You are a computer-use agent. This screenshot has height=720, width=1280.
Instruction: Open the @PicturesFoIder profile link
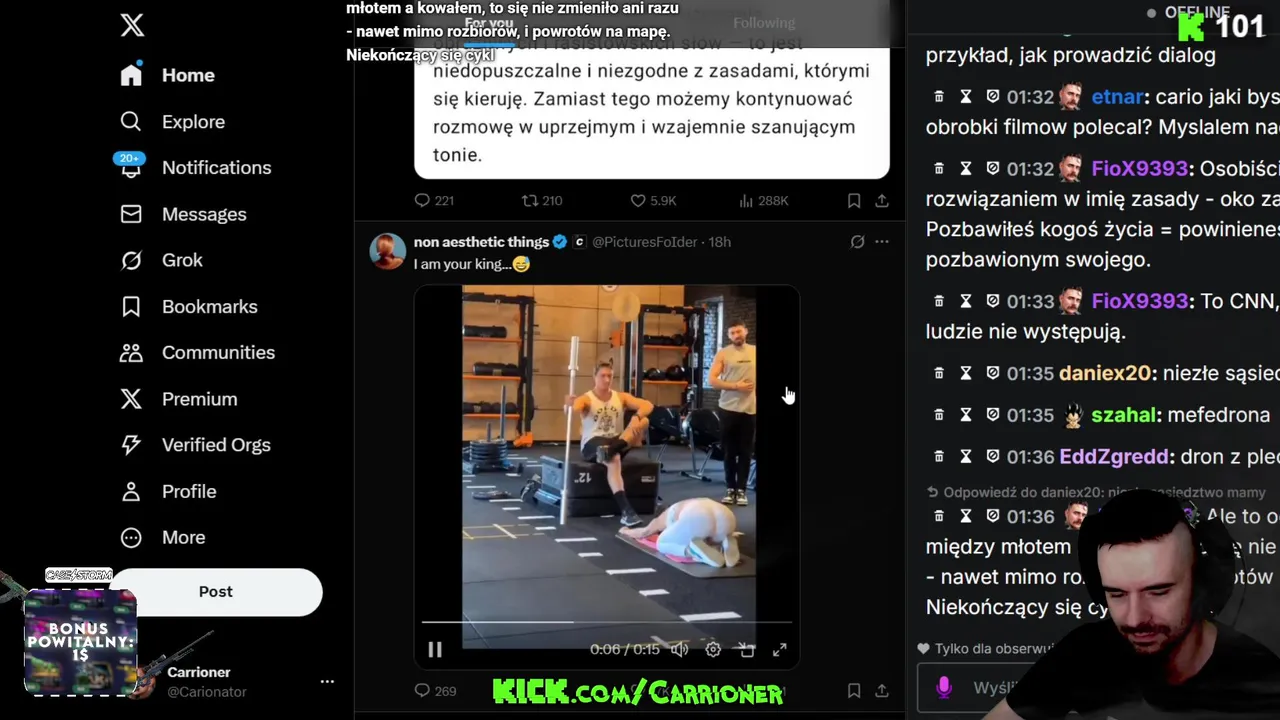[648, 242]
